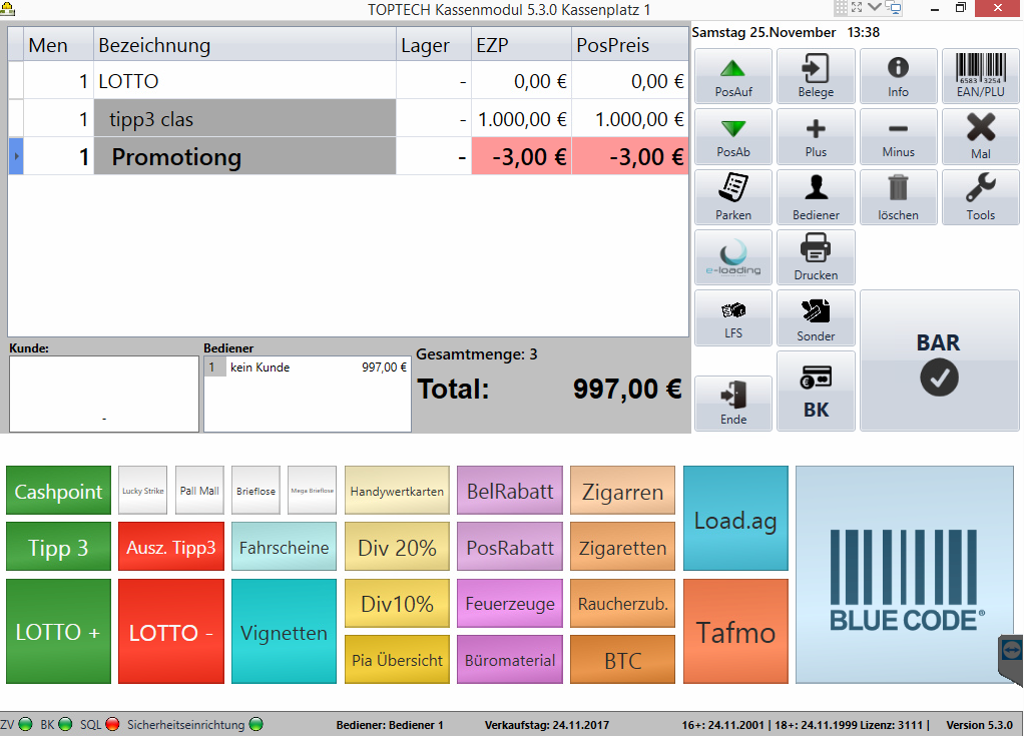The image size is (1024, 736).
Task: Click the red LOTTO - tile
Action: point(171,632)
